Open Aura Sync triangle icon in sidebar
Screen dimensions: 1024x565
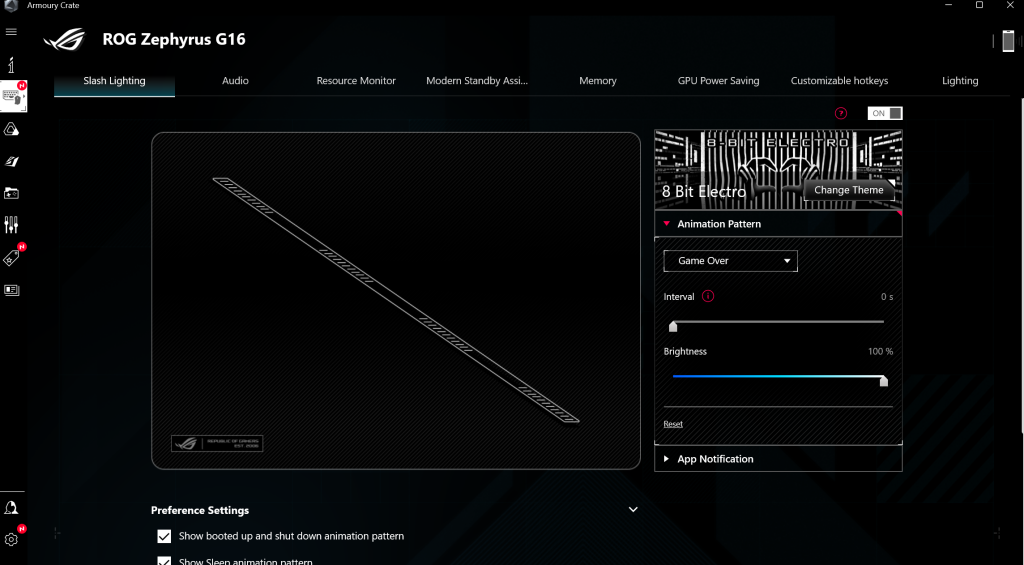point(12,129)
